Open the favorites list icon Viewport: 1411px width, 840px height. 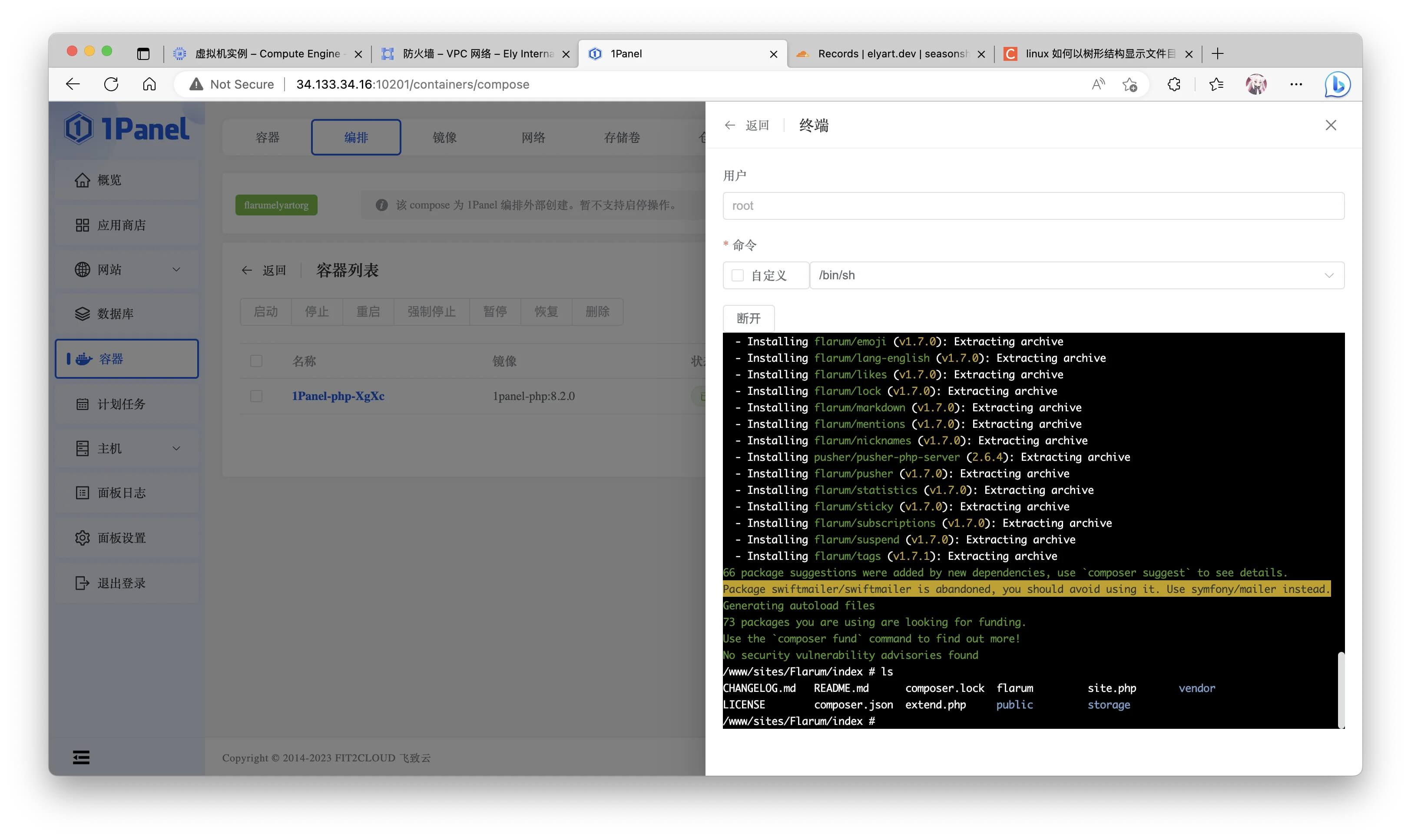pyautogui.click(x=1216, y=84)
